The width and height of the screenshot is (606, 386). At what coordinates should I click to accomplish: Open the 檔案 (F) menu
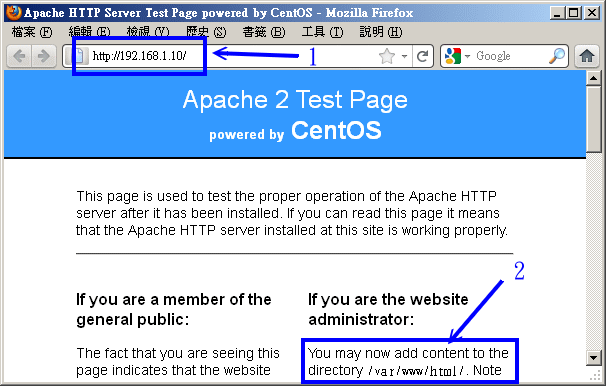click(32, 32)
